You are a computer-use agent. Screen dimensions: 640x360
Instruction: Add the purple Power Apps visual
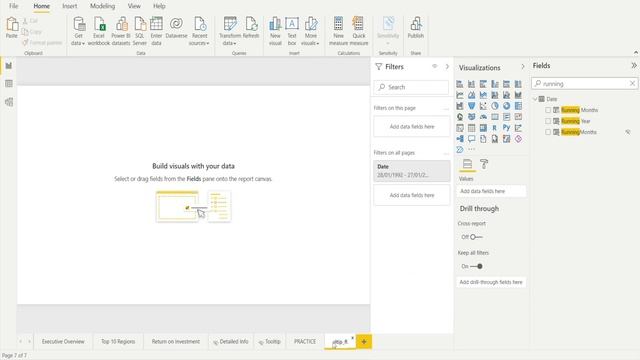tap(518, 139)
